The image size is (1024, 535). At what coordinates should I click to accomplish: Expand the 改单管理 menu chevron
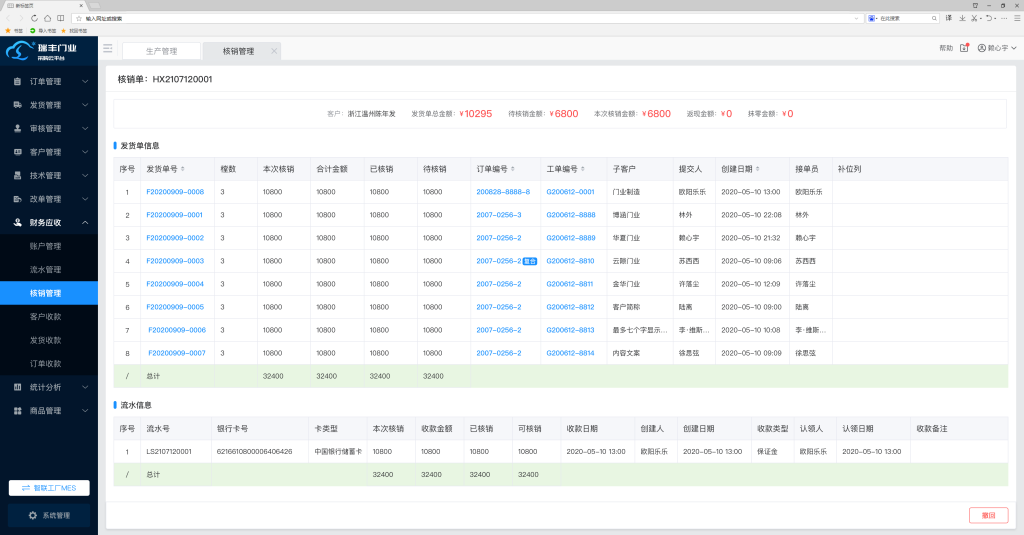point(85,199)
